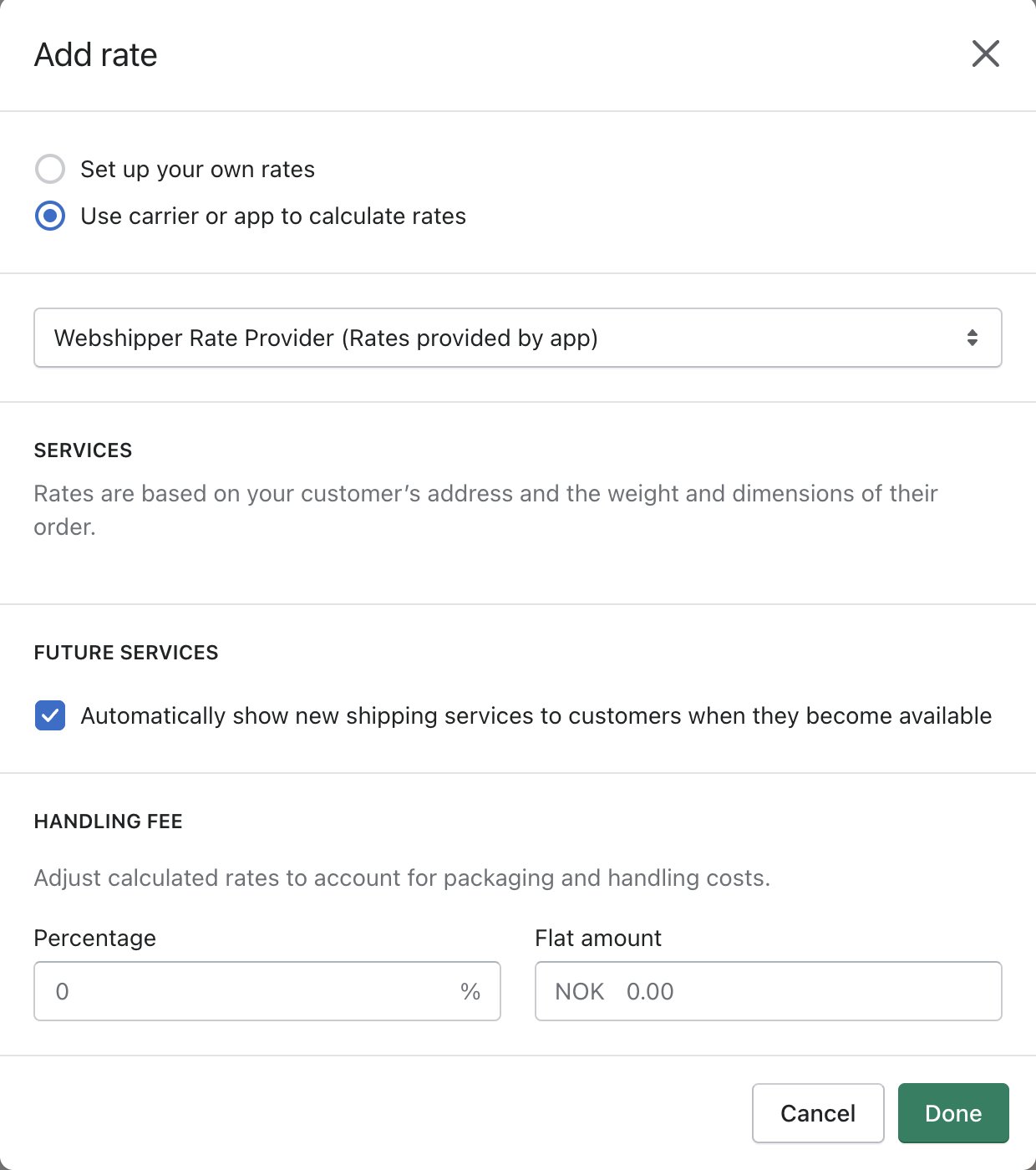Viewport: 1036px width, 1170px height.
Task: Click the 'Add rate' dialog title
Action: [96, 55]
